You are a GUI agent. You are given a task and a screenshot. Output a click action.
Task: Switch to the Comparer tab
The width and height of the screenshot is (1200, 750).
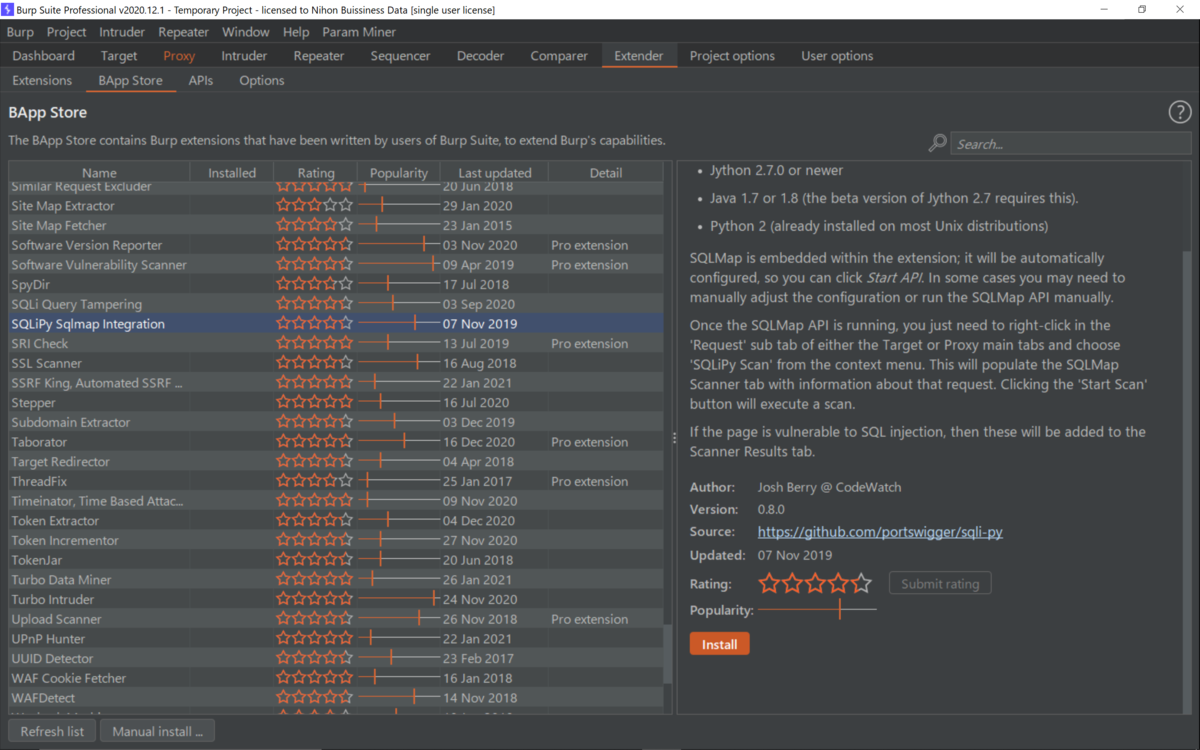coord(558,56)
